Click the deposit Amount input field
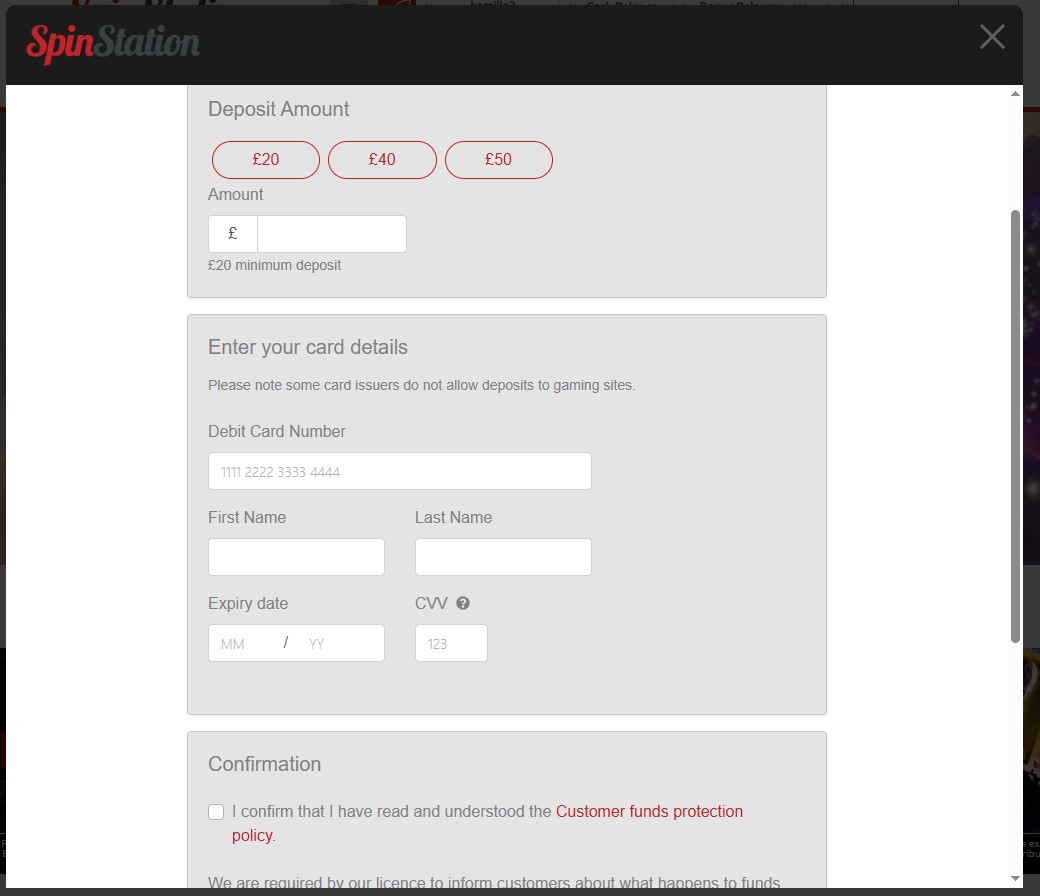Screen dimensions: 1040x896 [331, 234]
